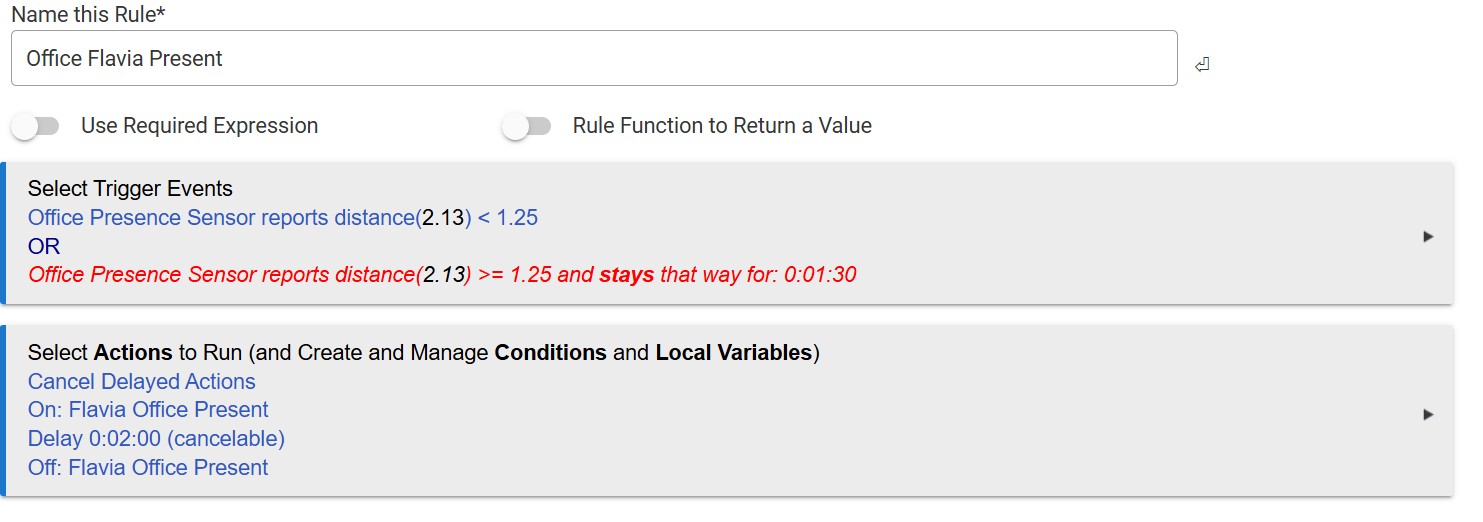Open the distance < 1.25 trigger
Viewport: 1483px width, 522px height.
point(283,218)
